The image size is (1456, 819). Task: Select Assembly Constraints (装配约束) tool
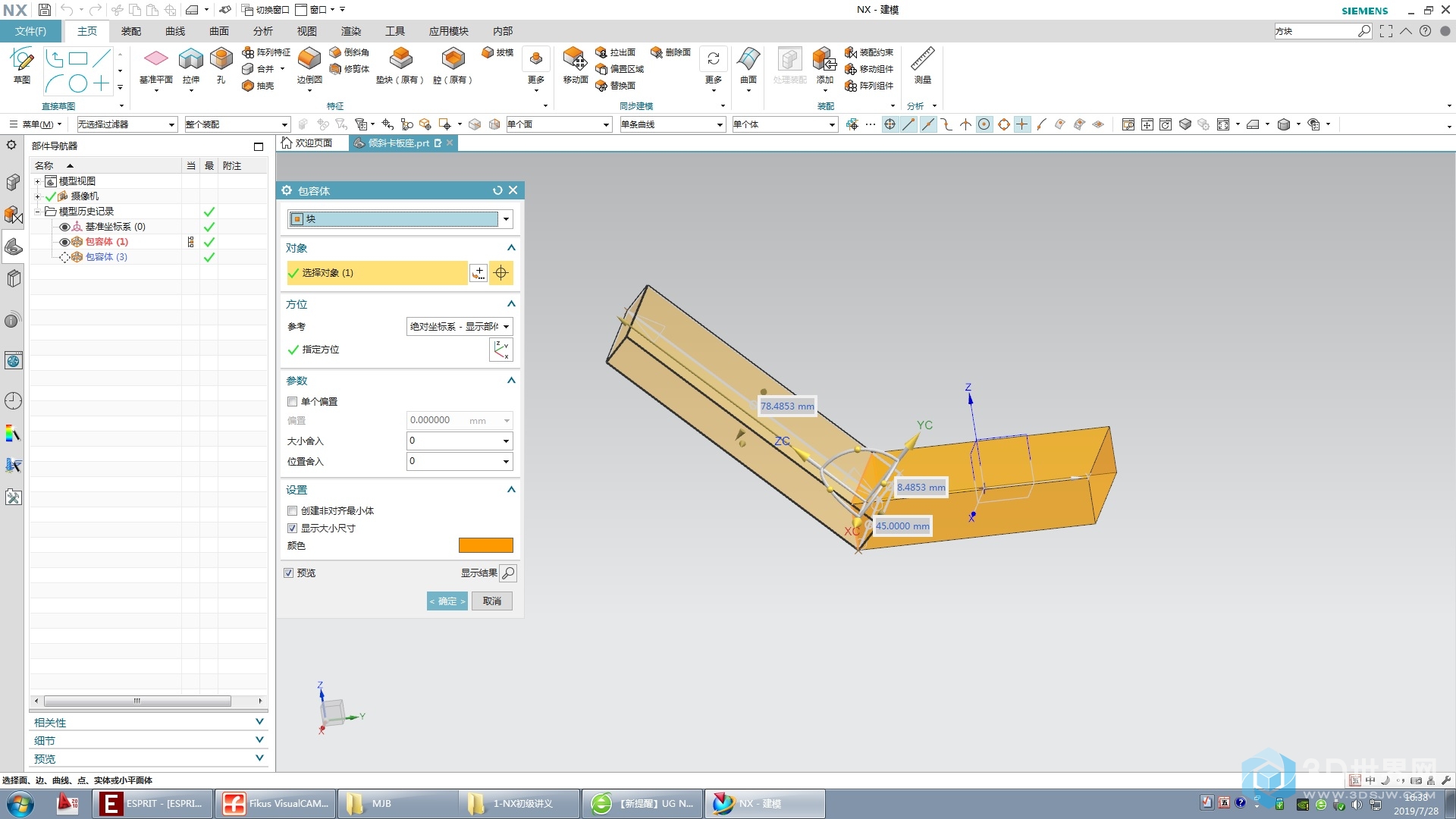pos(869,52)
